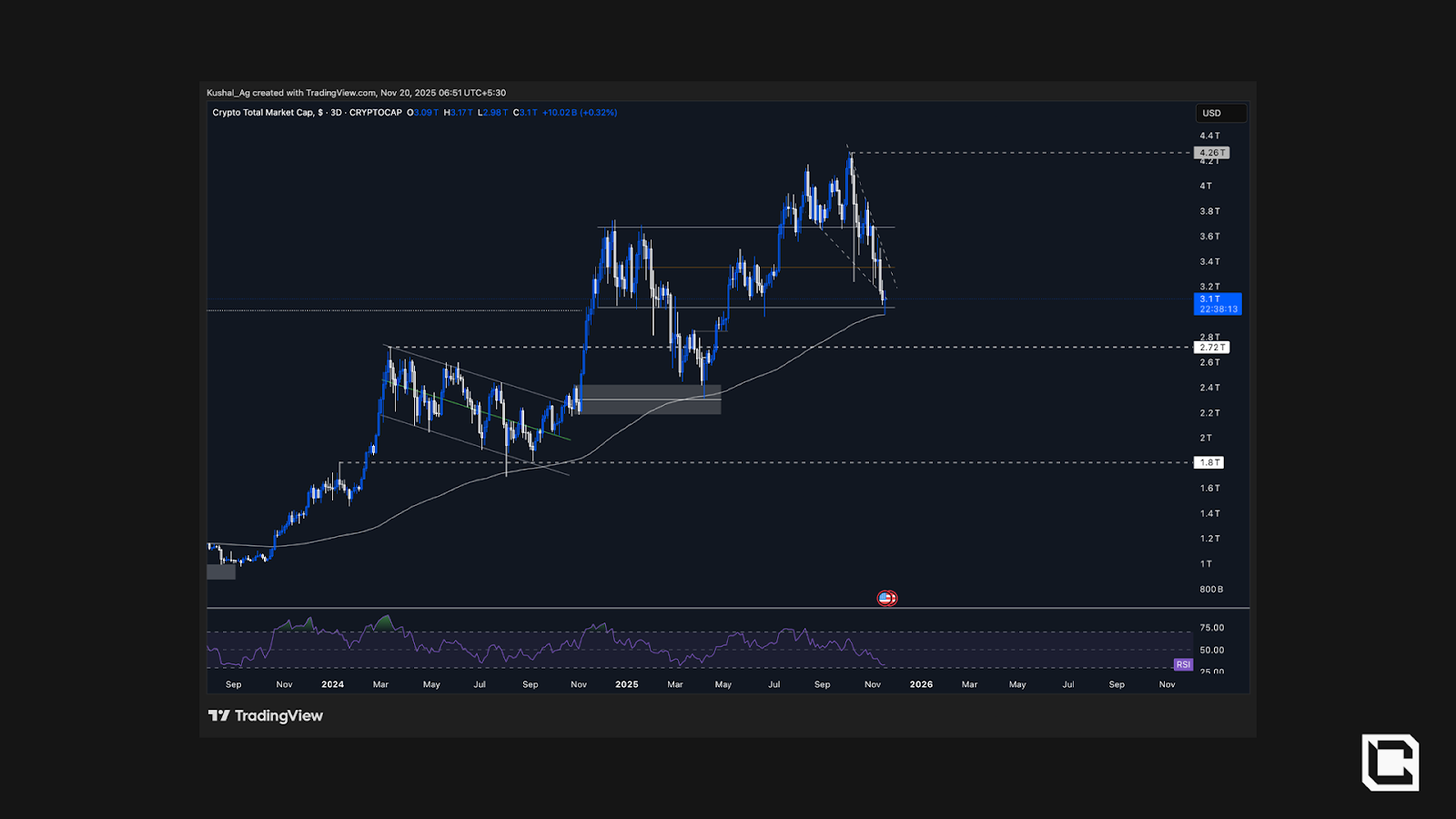Click the 2024 marker on time axis
1456x819 pixels.
tap(332, 684)
